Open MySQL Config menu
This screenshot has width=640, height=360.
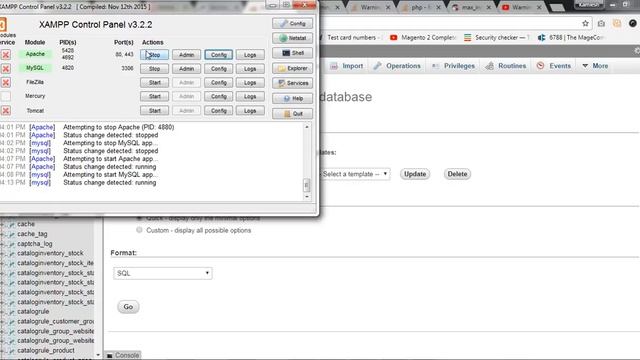tap(218, 69)
